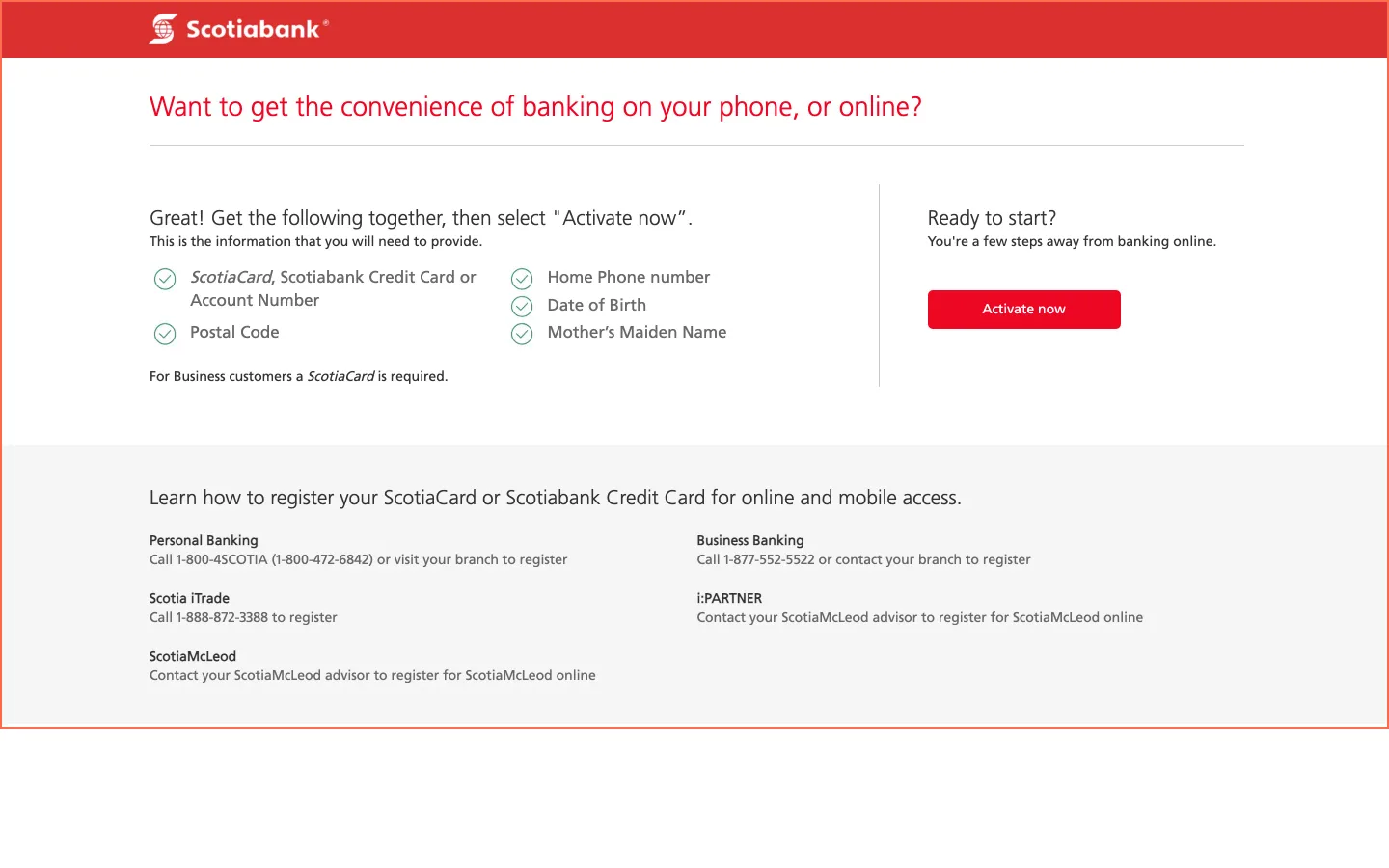Click checkmark icon beside Mother's Maiden Name

[x=522, y=334]
